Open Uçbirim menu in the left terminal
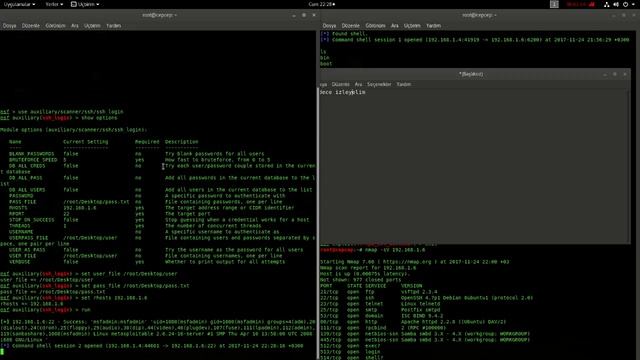Image resolution: width=640 pixels, height=360 pixels. click(x=92, y=25)
